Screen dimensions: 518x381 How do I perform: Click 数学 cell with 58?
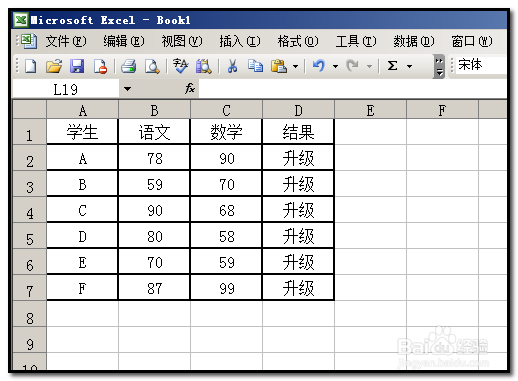pos(226,236)
